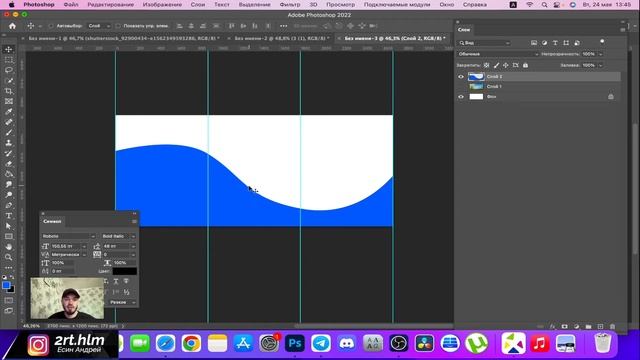Select the Move tool in toolbar
Viewport: 640px width, 360px height.
click(9, 49)
